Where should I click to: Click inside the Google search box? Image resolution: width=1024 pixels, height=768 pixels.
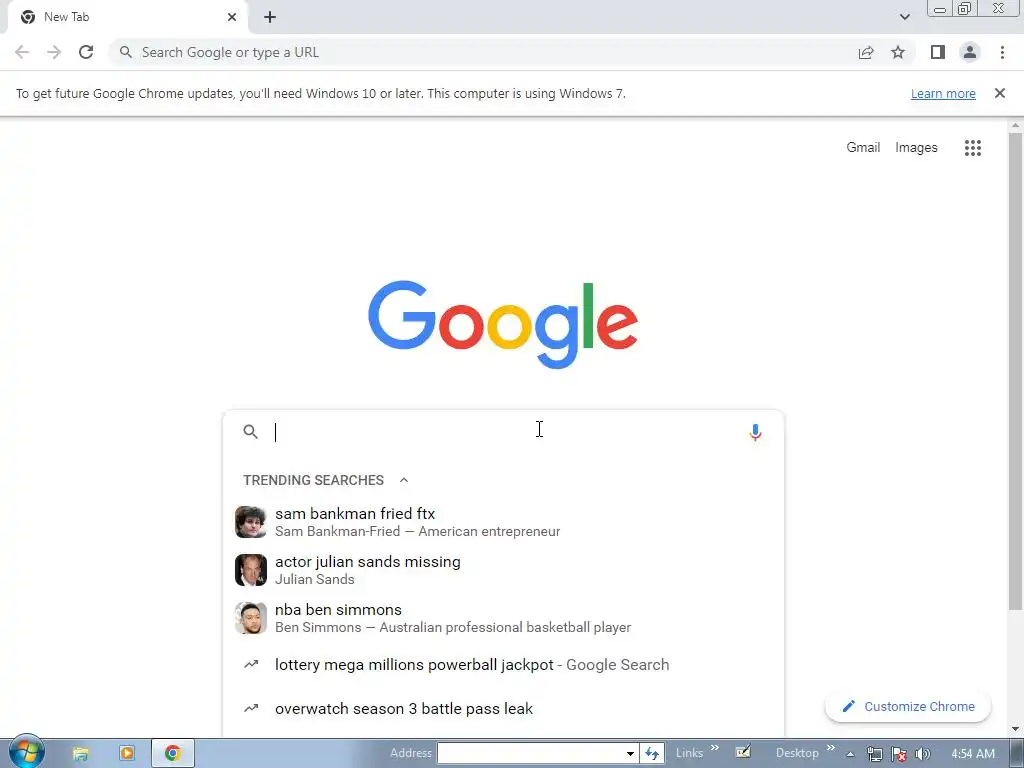pos(503,432)
